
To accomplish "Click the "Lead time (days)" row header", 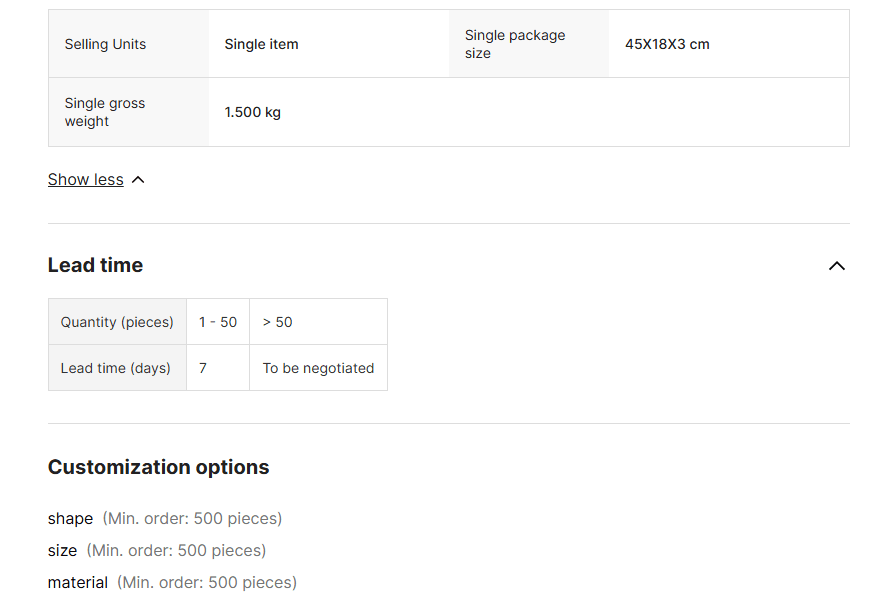I will pos(116,368).
